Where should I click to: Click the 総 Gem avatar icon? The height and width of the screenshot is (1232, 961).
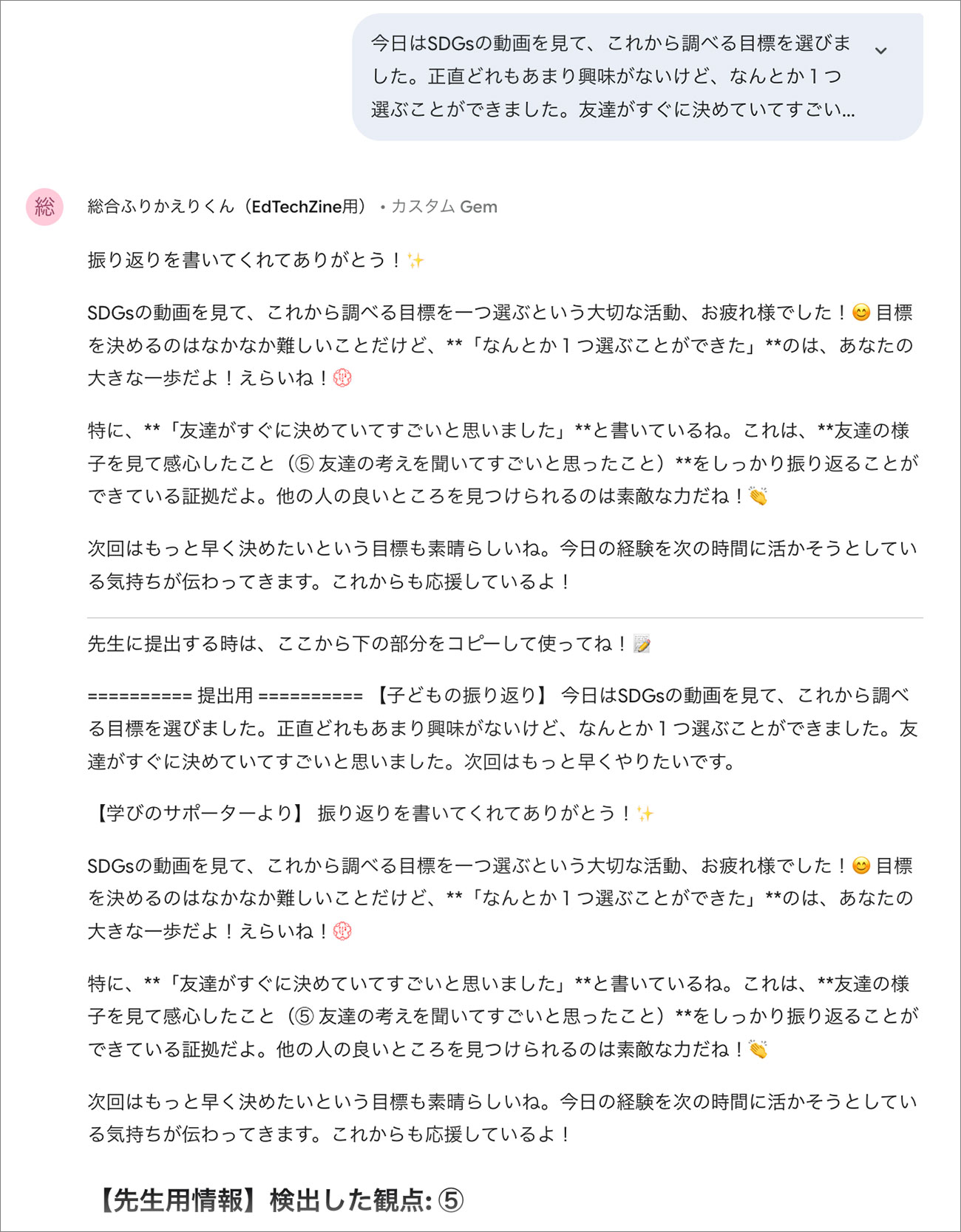[44, 208]
